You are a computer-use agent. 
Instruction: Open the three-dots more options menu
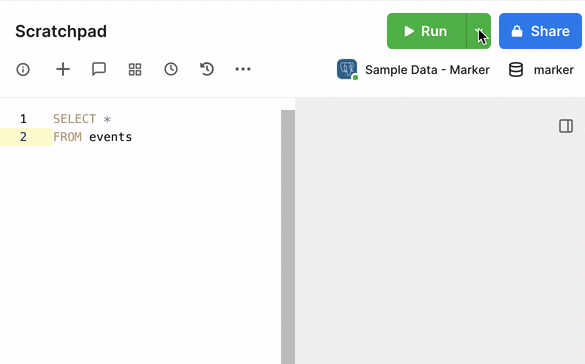pos(243,69)
